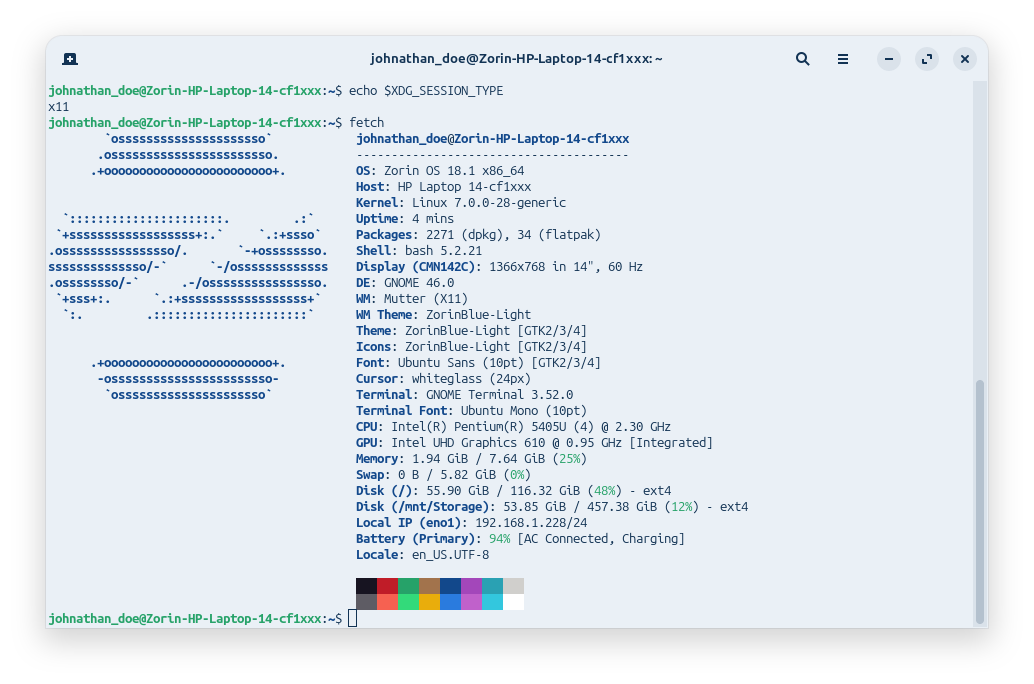Click the Locale value 'en_US.UTF-8'

(451, 555)
